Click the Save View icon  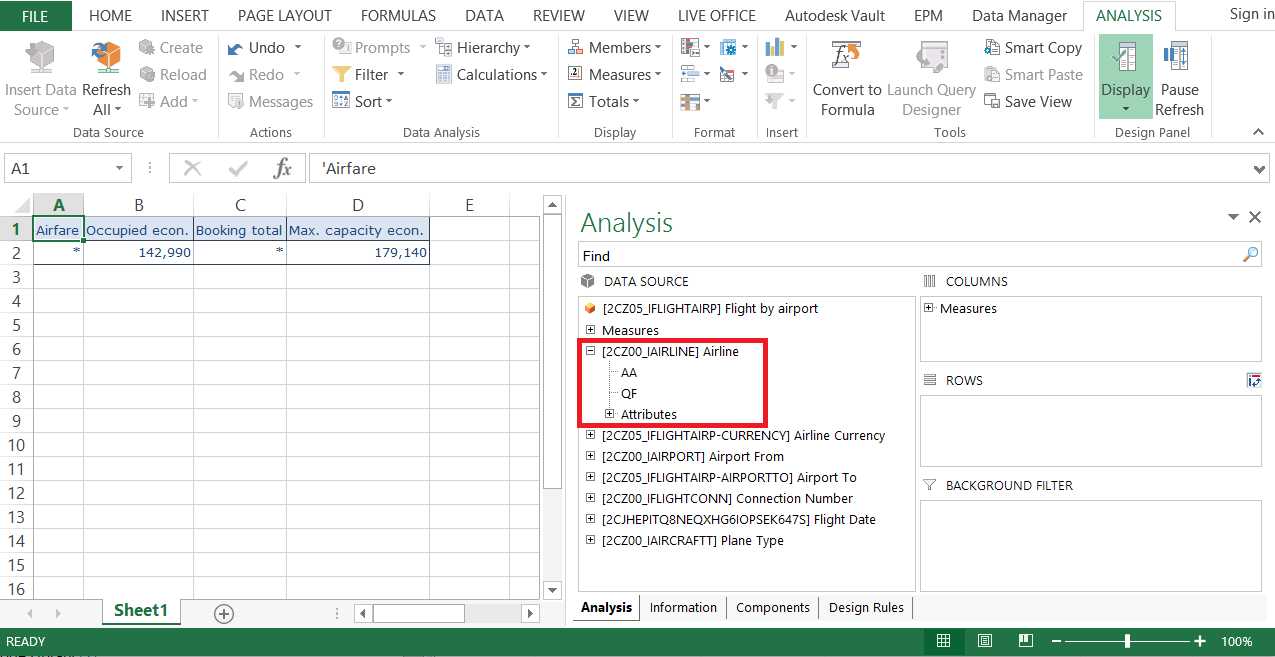pos(993,102)
